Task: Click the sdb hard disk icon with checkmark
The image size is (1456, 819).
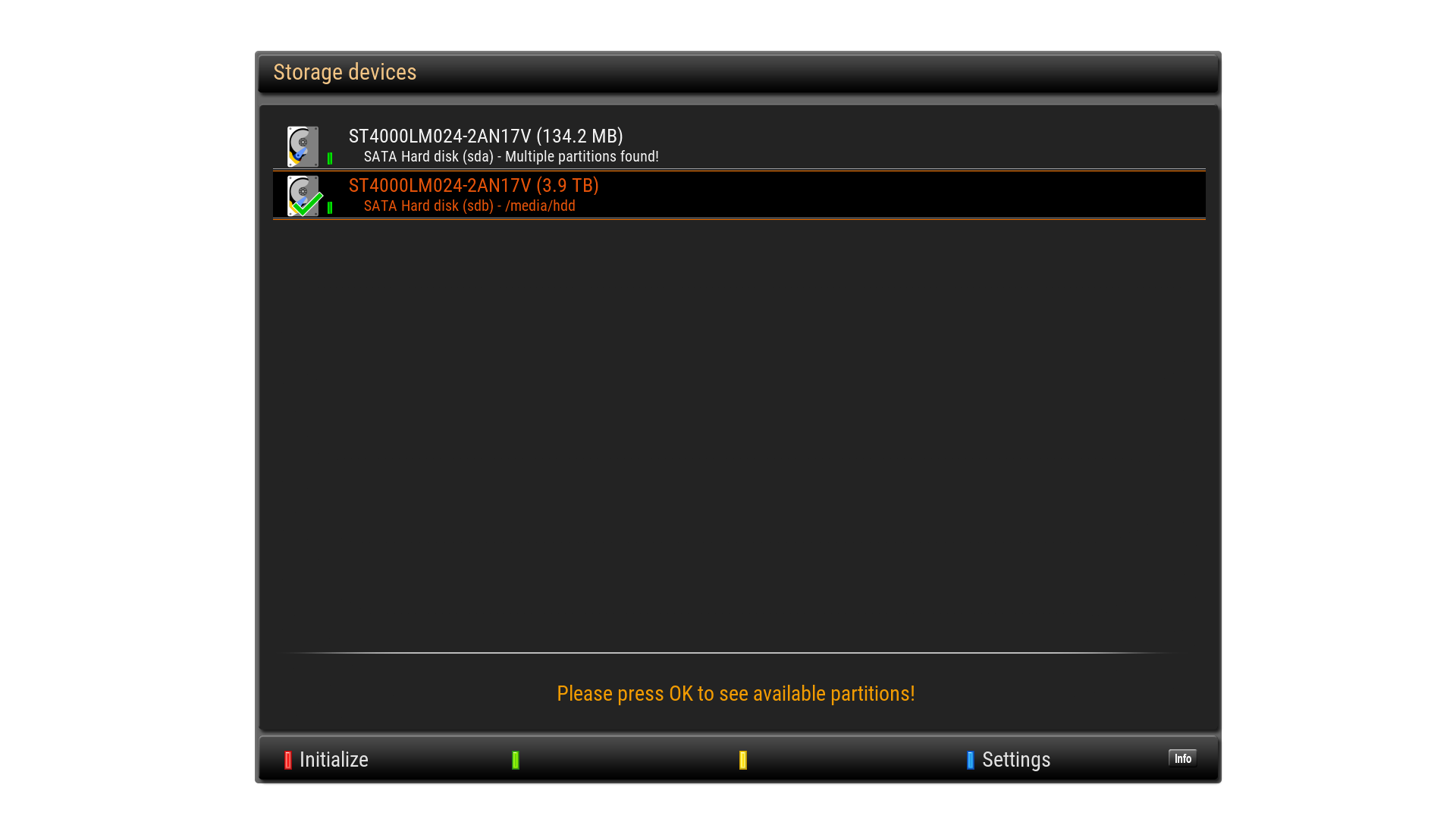Action: (x=304, y=196)
